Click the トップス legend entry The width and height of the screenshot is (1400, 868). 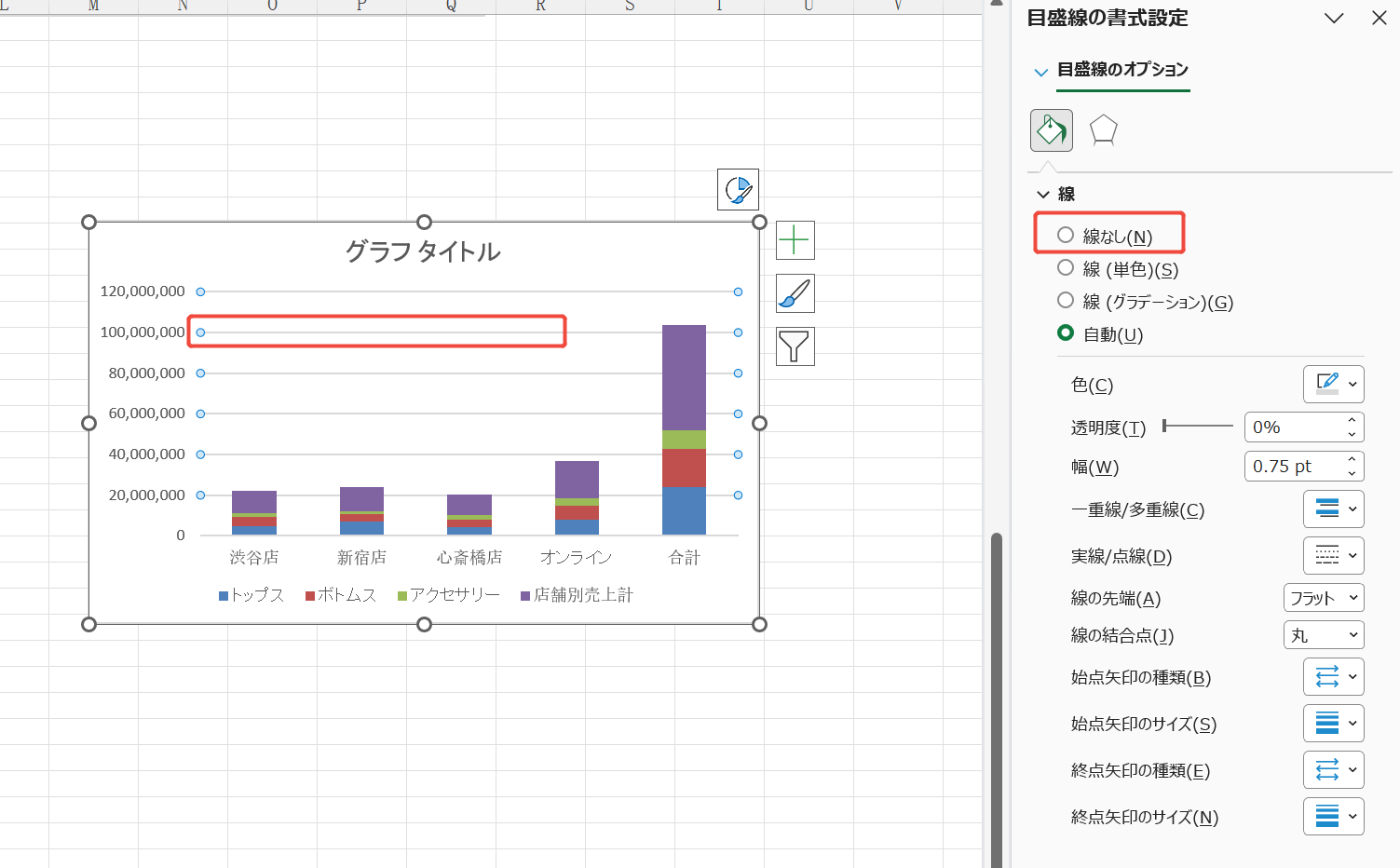[251, 595]
